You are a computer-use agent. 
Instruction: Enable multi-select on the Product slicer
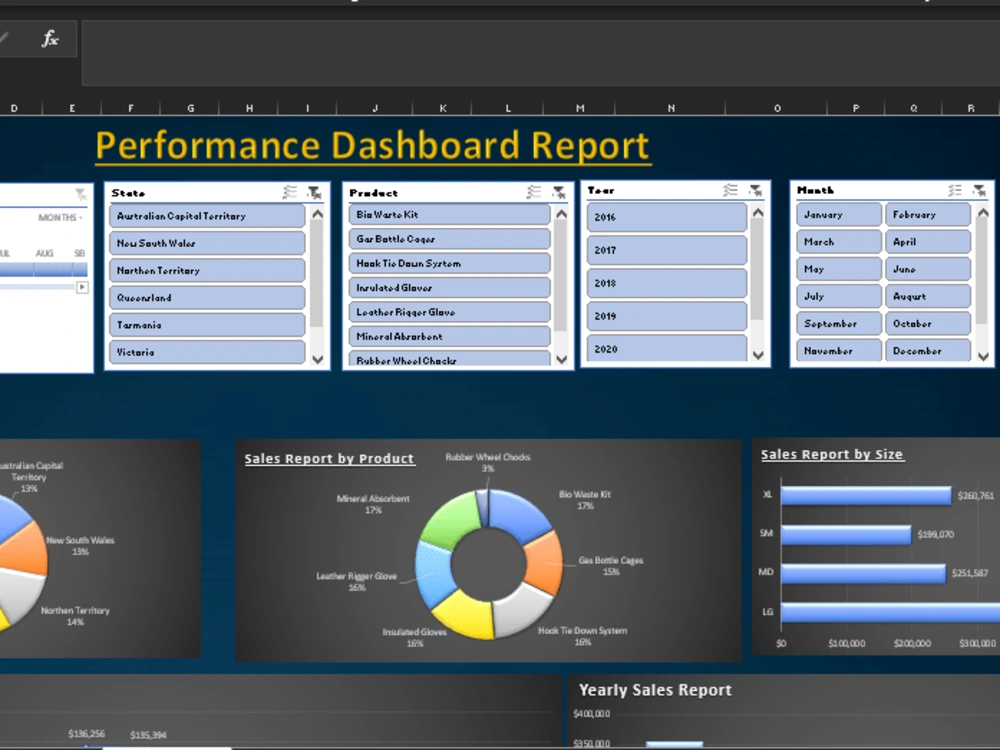(534, 191)
